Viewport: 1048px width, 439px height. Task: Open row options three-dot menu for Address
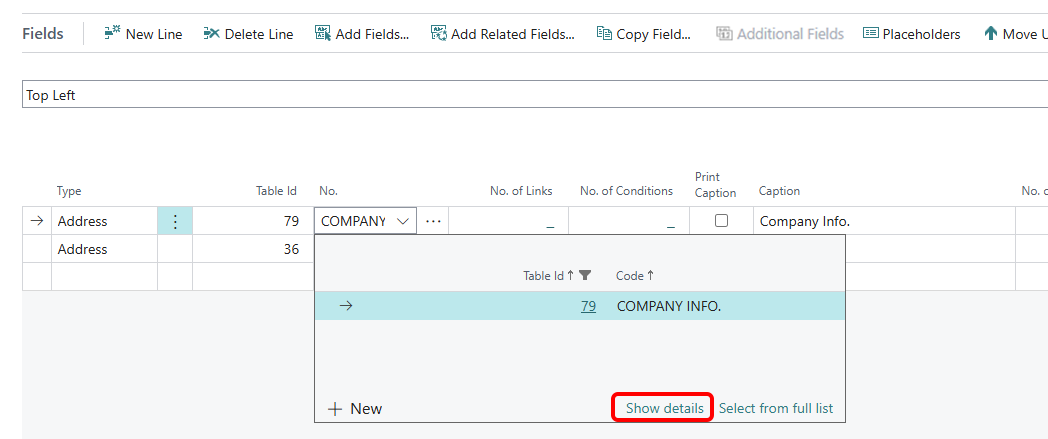[x=175, y=221]
